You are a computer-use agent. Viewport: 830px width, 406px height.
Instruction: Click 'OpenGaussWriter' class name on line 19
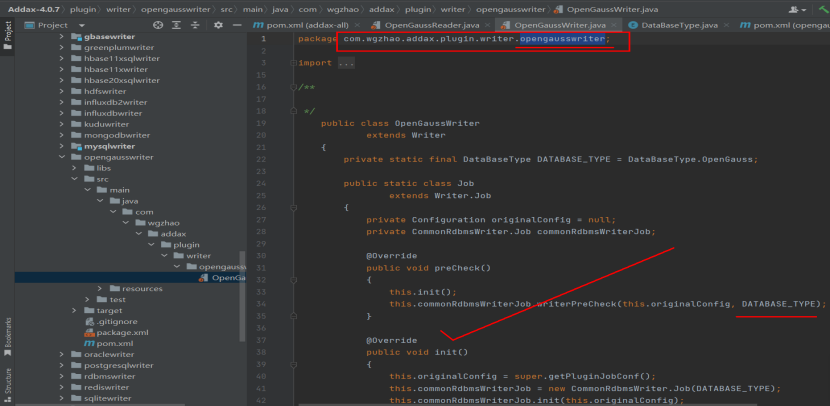pyautogui.click(x=437, y=123)
